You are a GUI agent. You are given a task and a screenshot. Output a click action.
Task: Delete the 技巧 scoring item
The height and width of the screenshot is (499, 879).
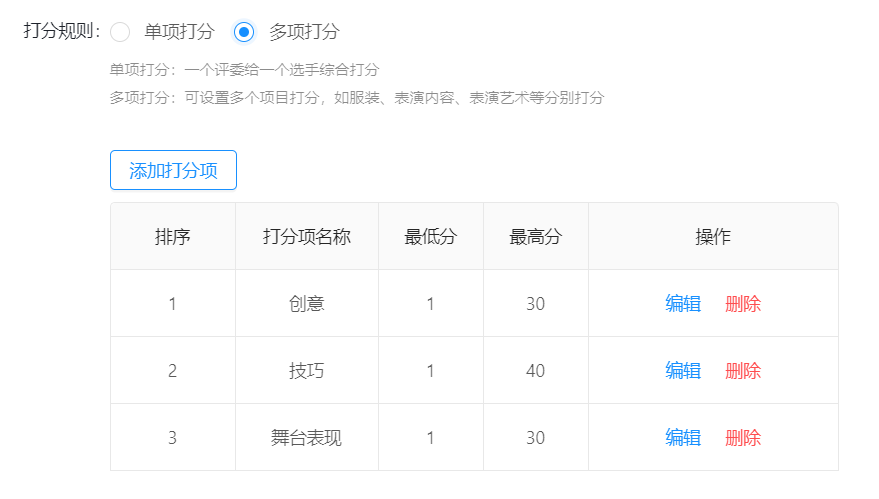pyautogui.click(x=743, y=371)
